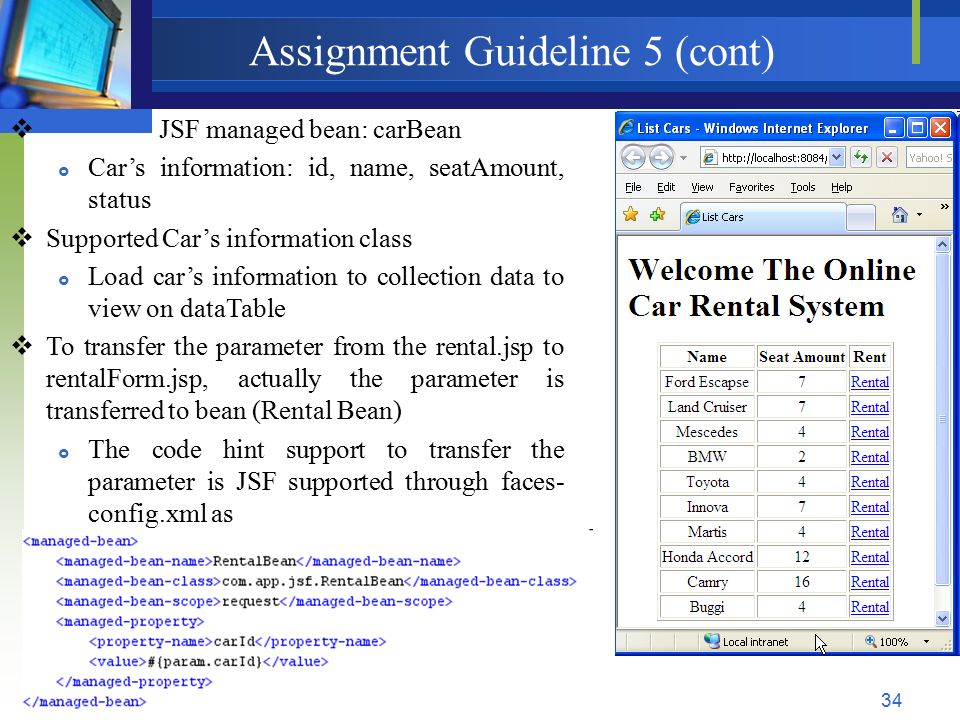Click Rental link for Ford Escapse

click(x=869, y=382)
